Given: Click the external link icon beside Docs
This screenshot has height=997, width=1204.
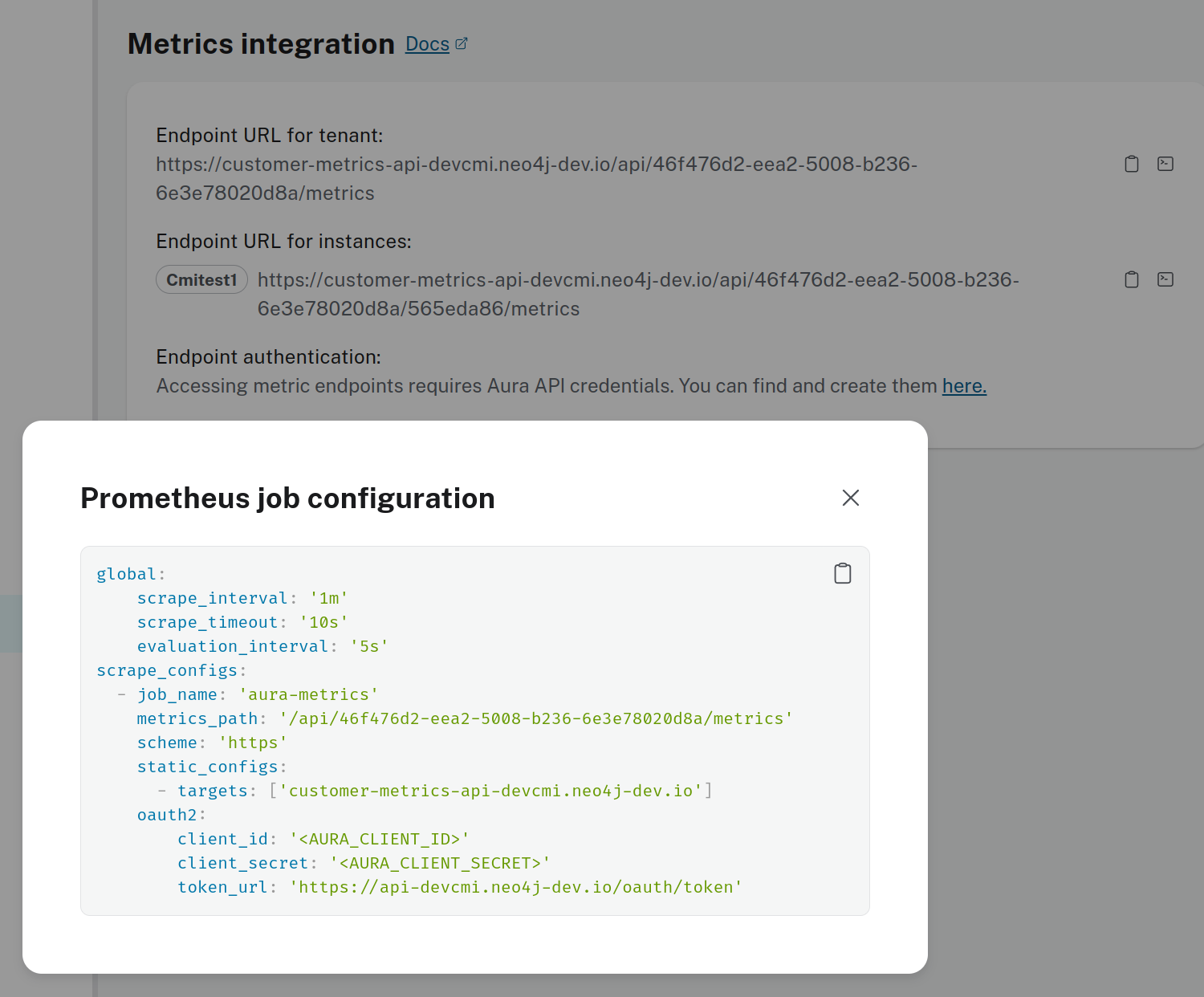Looking at the screenshot, I should 462,44.
